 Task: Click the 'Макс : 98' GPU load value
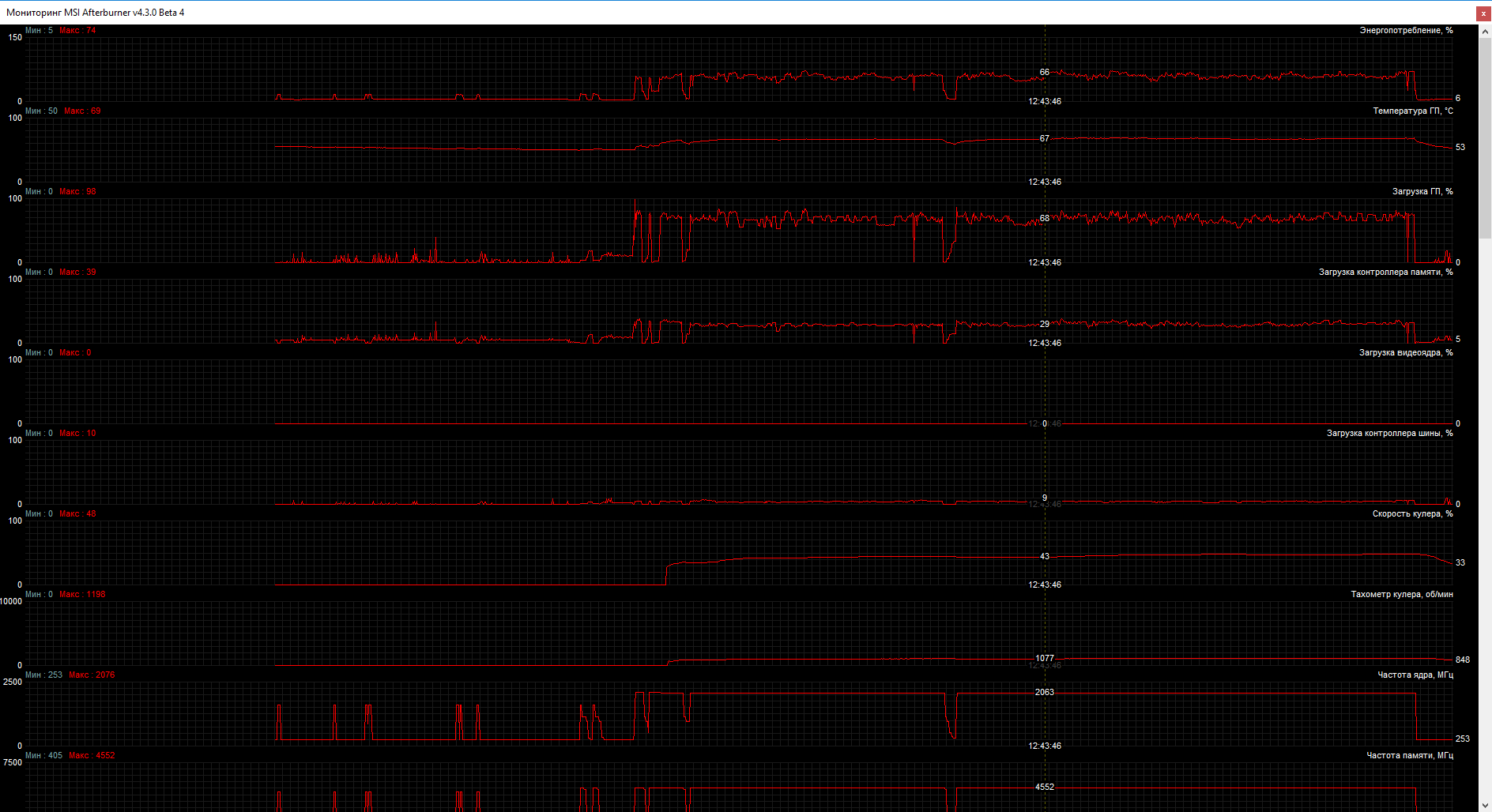point(77,191)
